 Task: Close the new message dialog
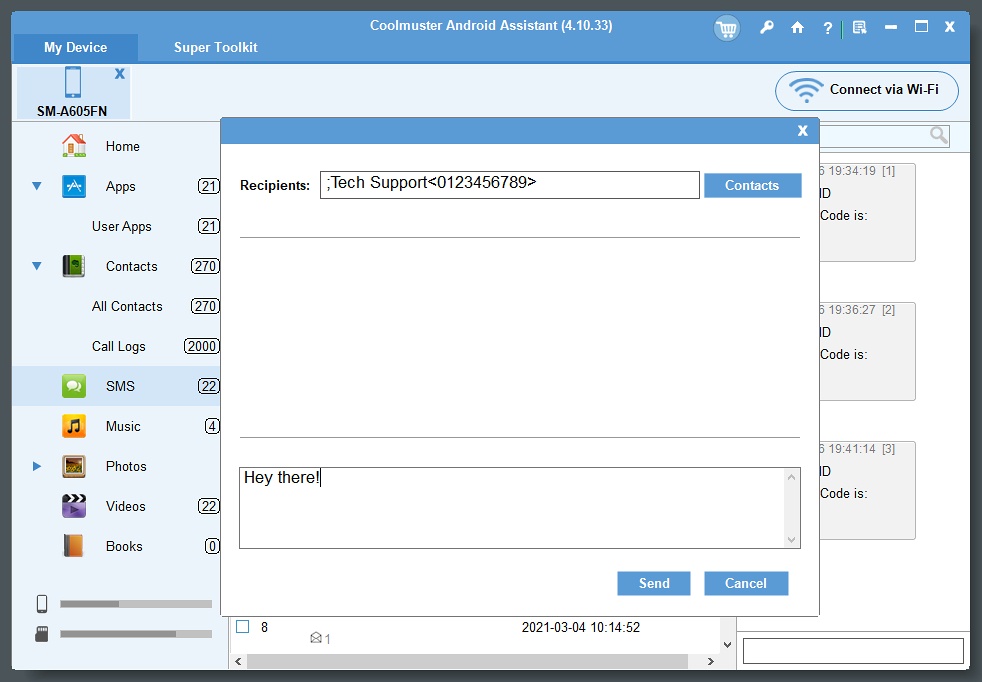pyautogui.click(x=803, y=131)
